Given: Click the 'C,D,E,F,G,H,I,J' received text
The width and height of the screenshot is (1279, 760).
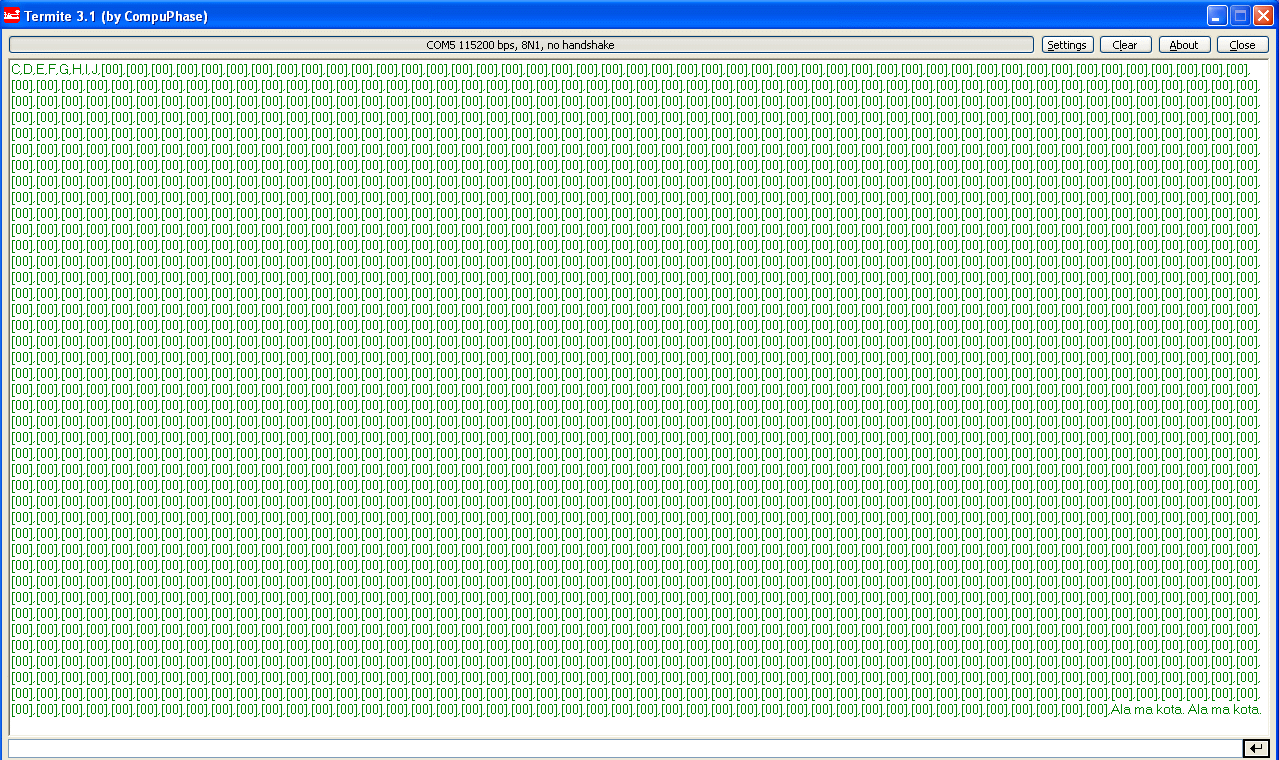Looking at the screenshot, I should (x=55, y=69).
